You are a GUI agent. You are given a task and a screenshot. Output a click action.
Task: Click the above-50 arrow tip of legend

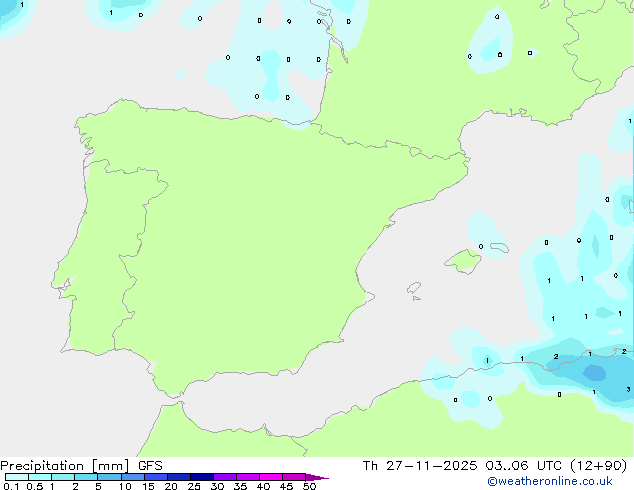pyautogui.click(x=317, y=477)
